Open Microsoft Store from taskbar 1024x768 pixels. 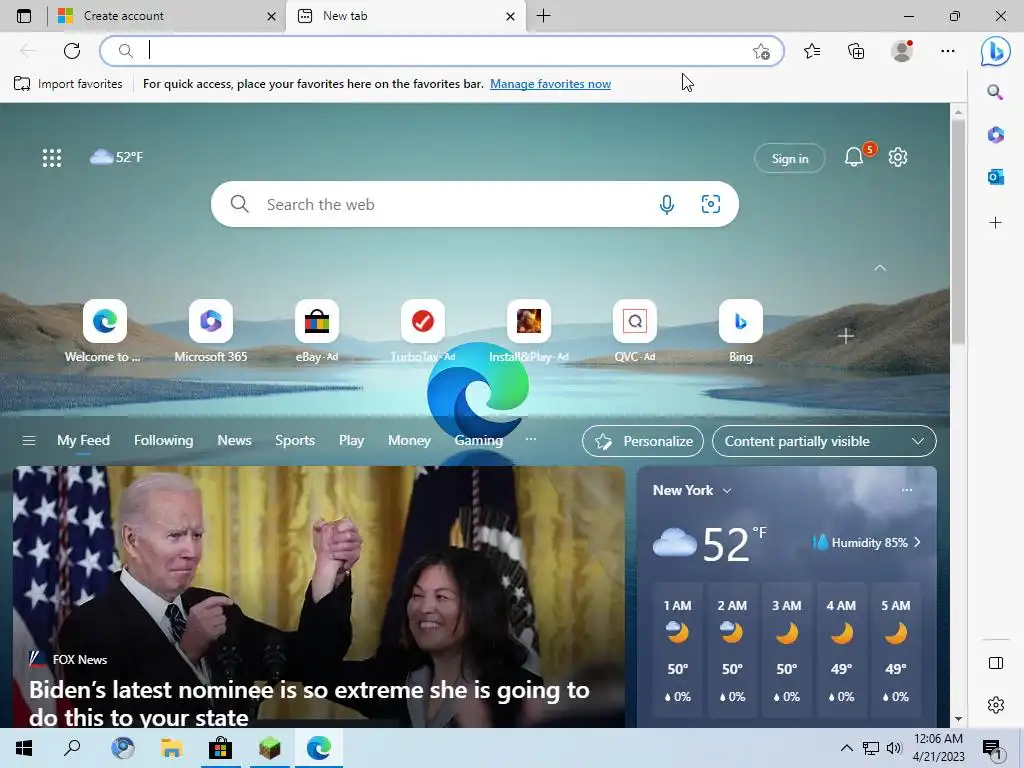[x=221, y=748]
